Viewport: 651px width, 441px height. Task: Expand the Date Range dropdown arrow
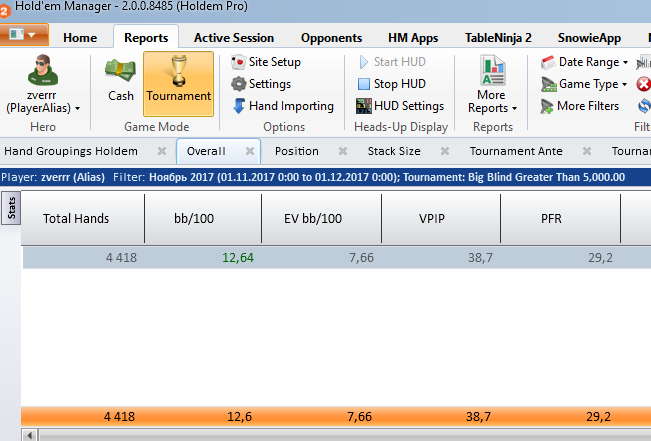[625, 63]
